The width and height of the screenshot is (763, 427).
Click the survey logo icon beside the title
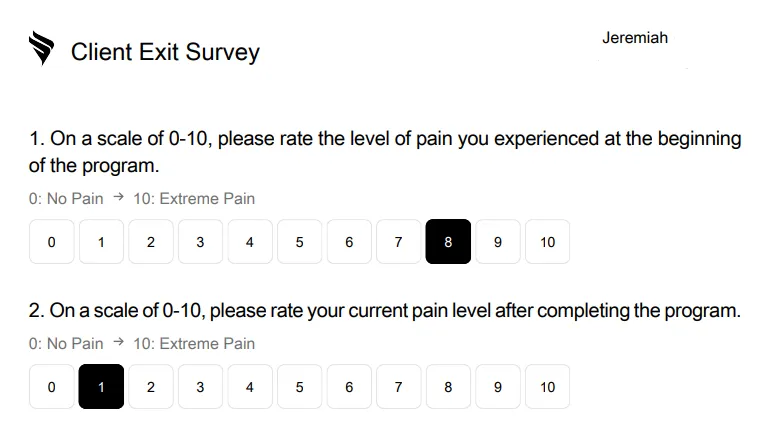41,48
